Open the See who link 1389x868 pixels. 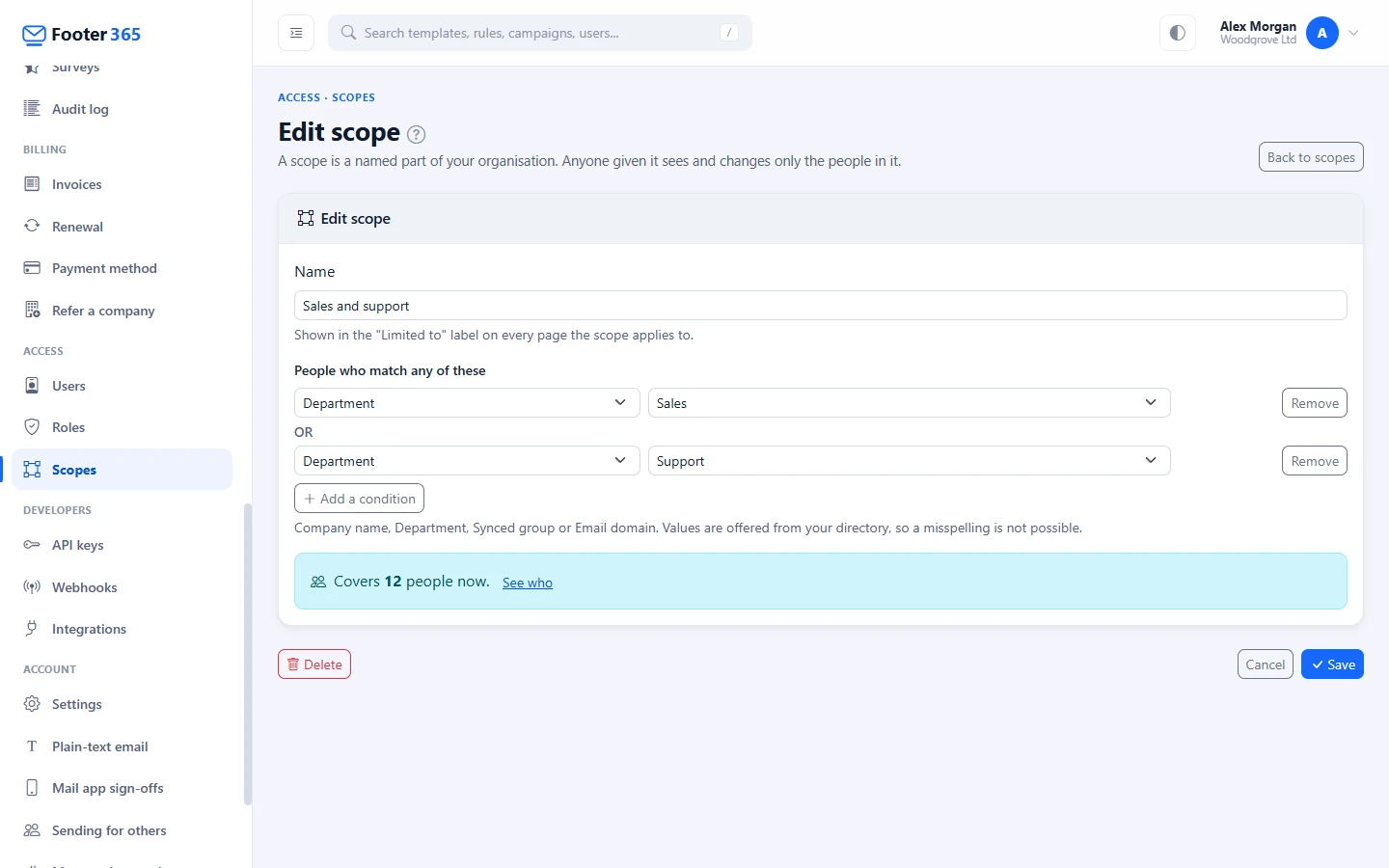point(528,583)
